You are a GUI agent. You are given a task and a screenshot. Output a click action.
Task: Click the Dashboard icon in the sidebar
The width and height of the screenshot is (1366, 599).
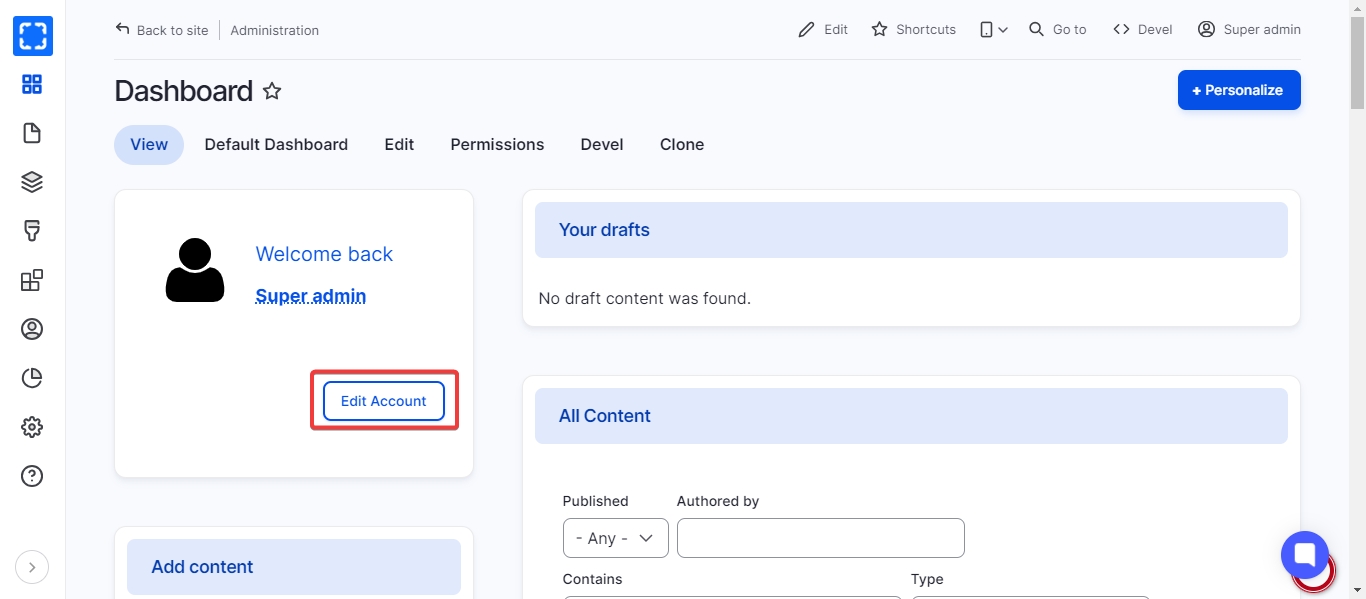point(32,84)
